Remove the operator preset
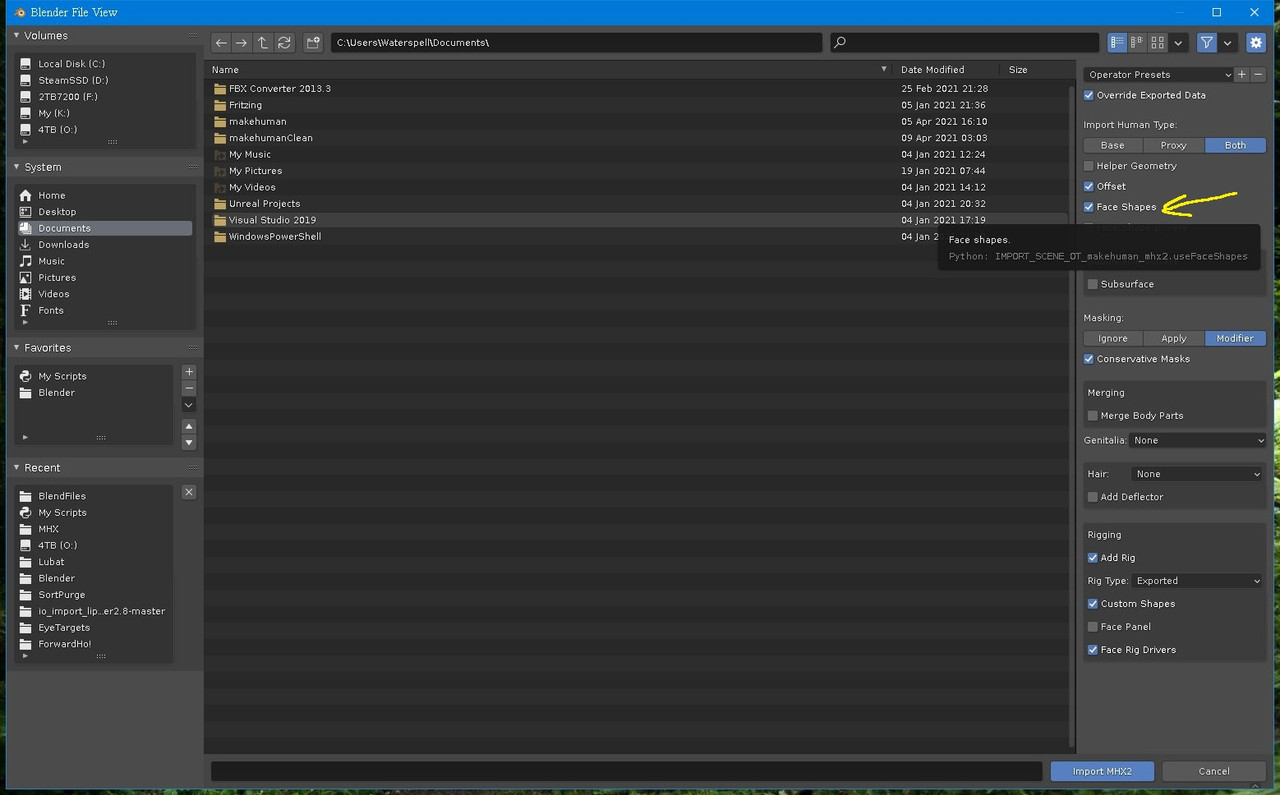The width and height of the screenshot is (1280, 795). point(1258,75)
